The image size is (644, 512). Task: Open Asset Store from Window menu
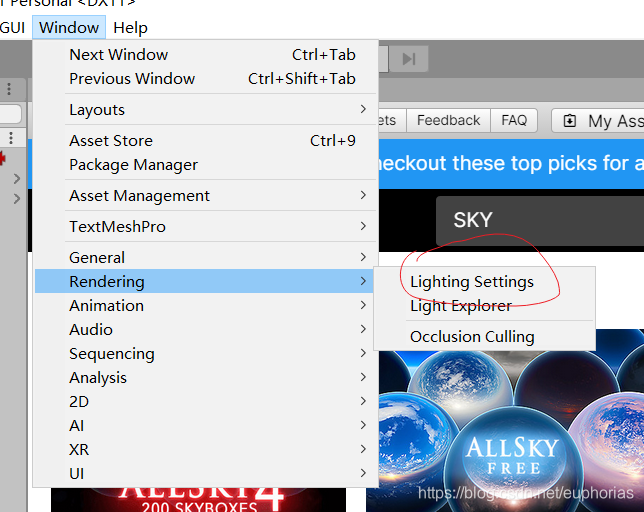pos(206,140)
